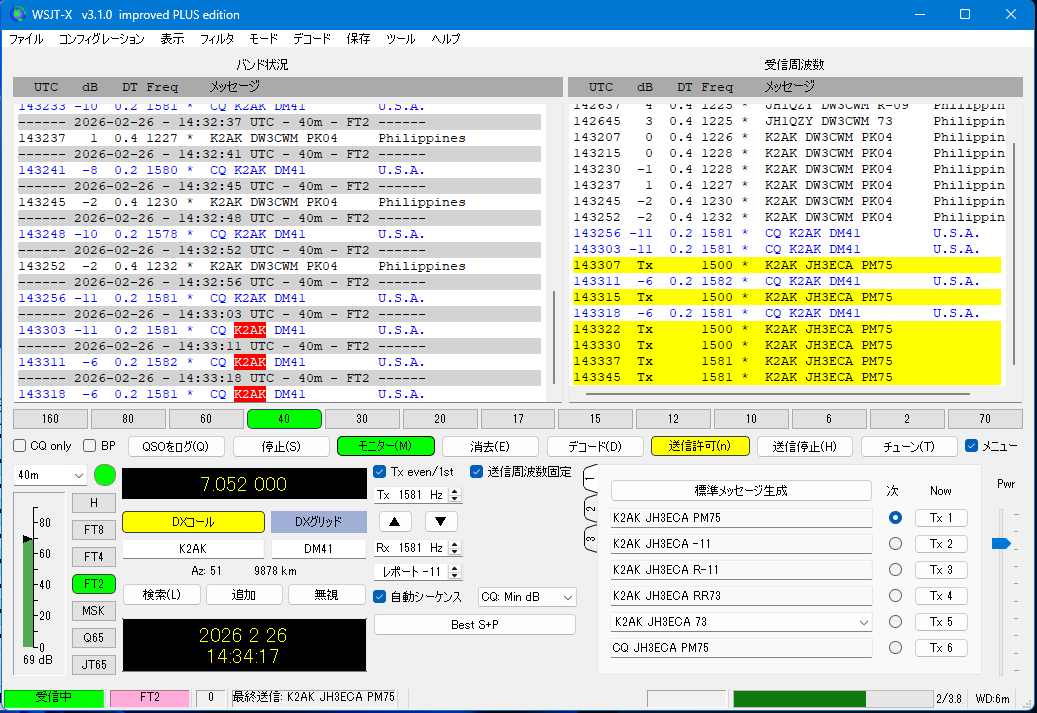Select the FT8 mode button
The width and height of the screenshot is (1037, 713).
point(93,530)
